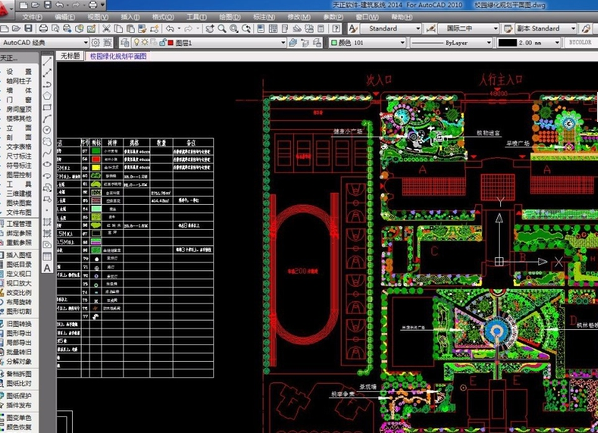Select the Polygon draw tool
Image resolution: width=598 pixels, height=433 pixels.
tap(47, 96)
